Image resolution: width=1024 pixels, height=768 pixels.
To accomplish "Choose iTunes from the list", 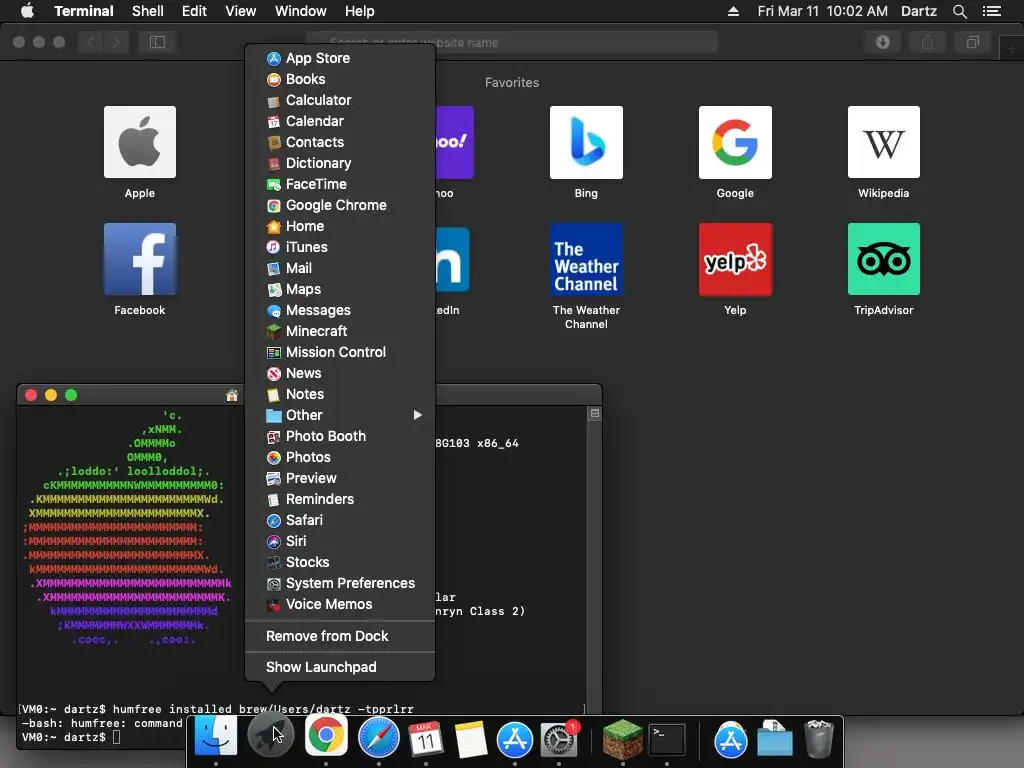I will tap(340, 247).
